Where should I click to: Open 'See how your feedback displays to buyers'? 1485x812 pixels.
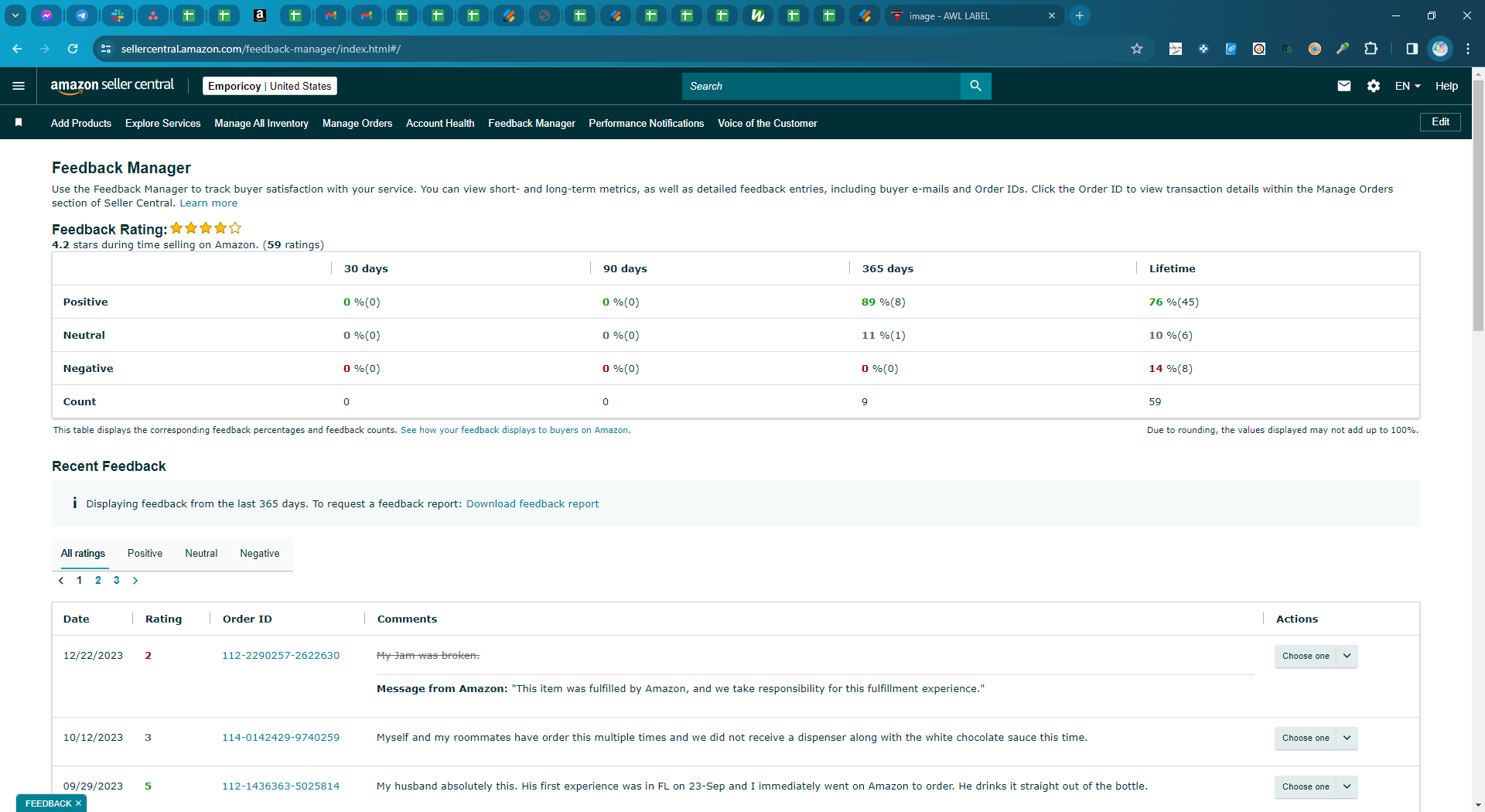(x=515, y=430)
